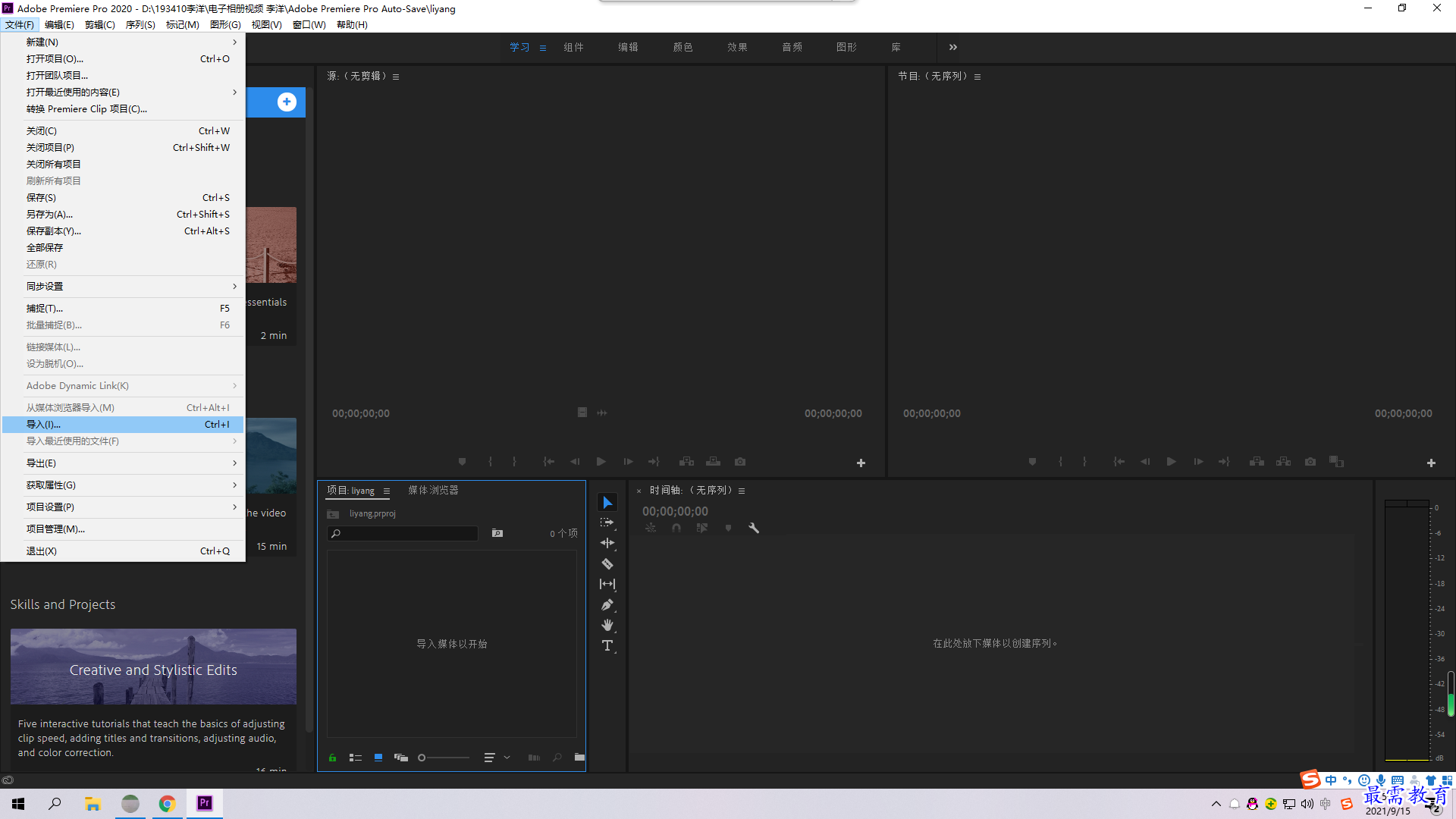Click the Program monitor Extract button
Image resolution: width=1456 pixels, height=819 pixels.
point(1283,461)
